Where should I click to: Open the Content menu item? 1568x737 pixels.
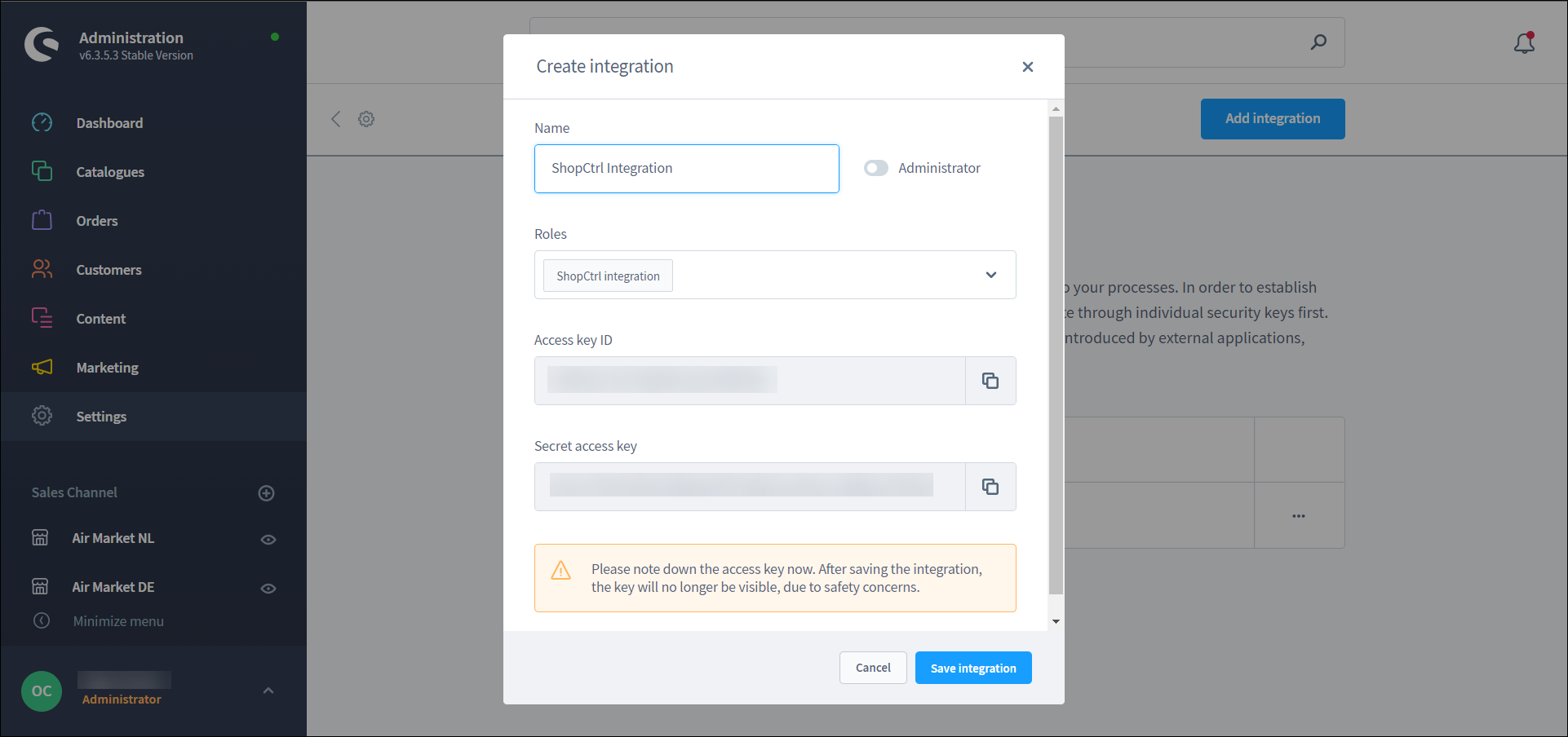point(153,319)
